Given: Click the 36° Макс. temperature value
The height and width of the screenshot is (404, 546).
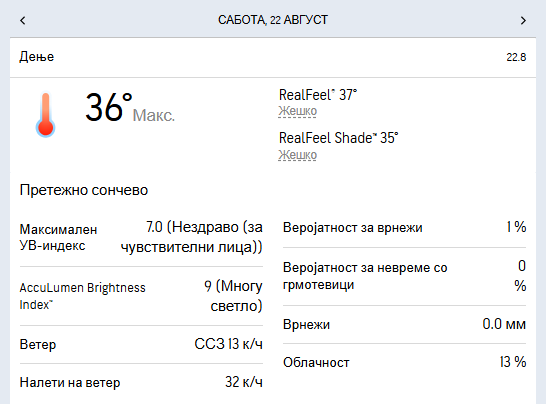Looking at the screenshot, I should (130, 108).
